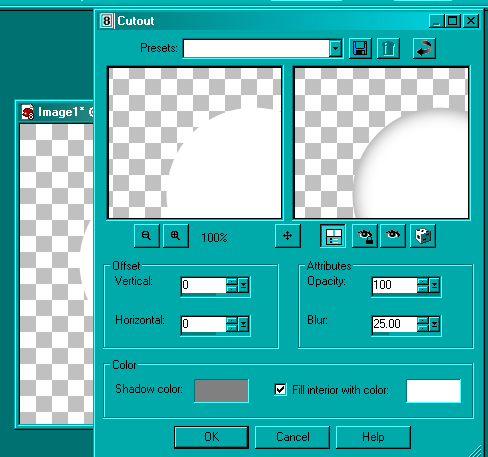Image resolution: width=488 pixels, height=457 pixels.
Task: Zoom out the preview with the magnifier minus
Action: click(x=147, y=236)
